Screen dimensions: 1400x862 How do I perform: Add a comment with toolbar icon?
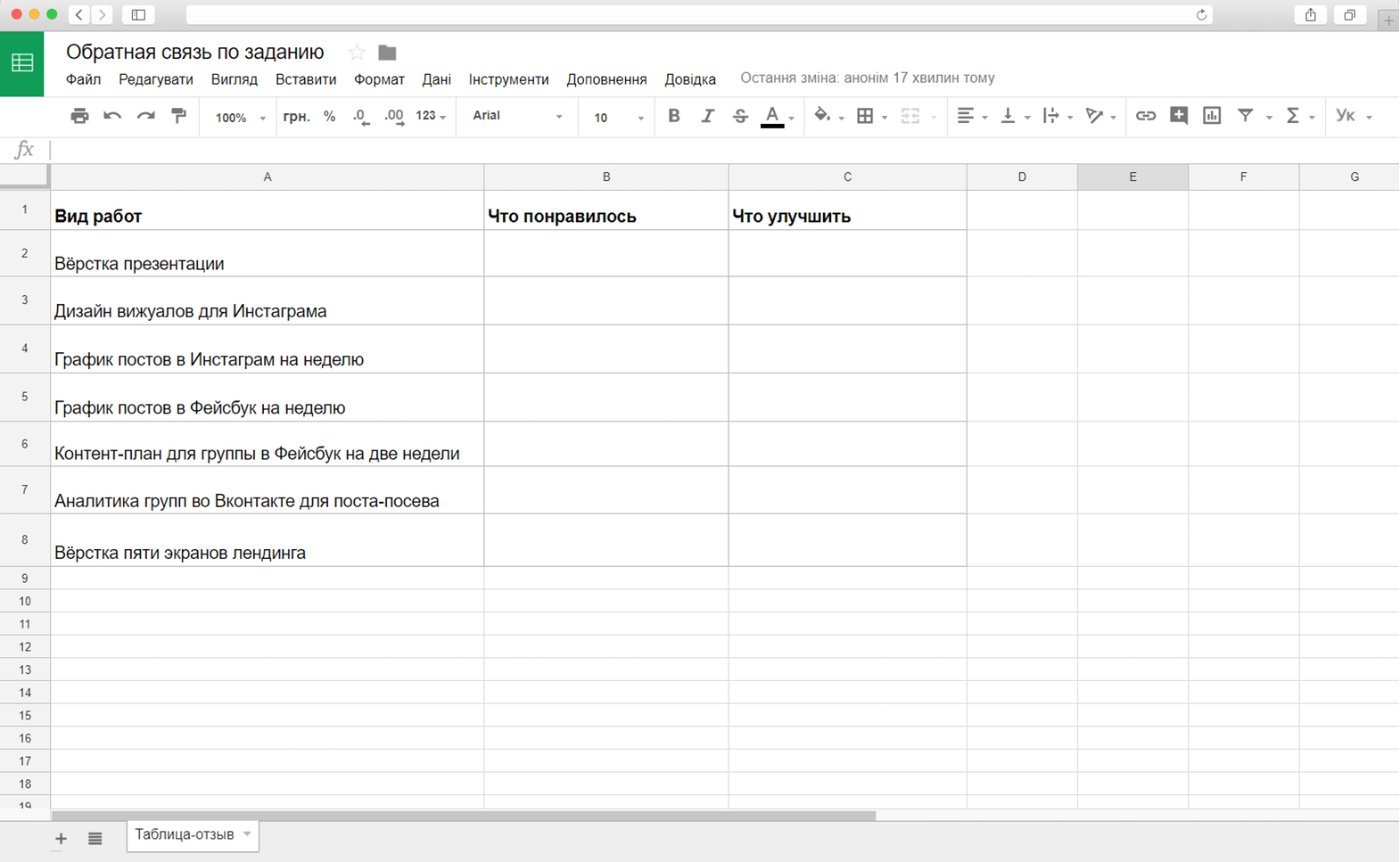click(x=1178, y=116)
